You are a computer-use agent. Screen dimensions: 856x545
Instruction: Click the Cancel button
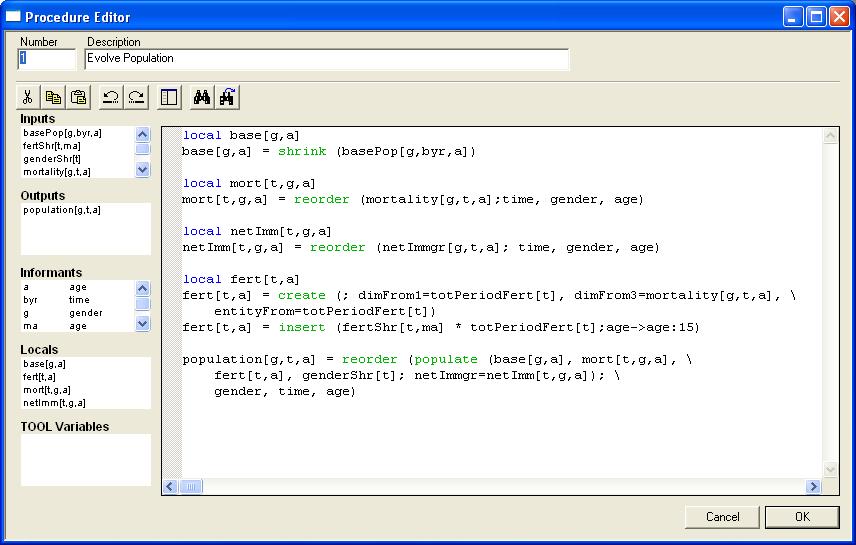click(x=722, y=517)
